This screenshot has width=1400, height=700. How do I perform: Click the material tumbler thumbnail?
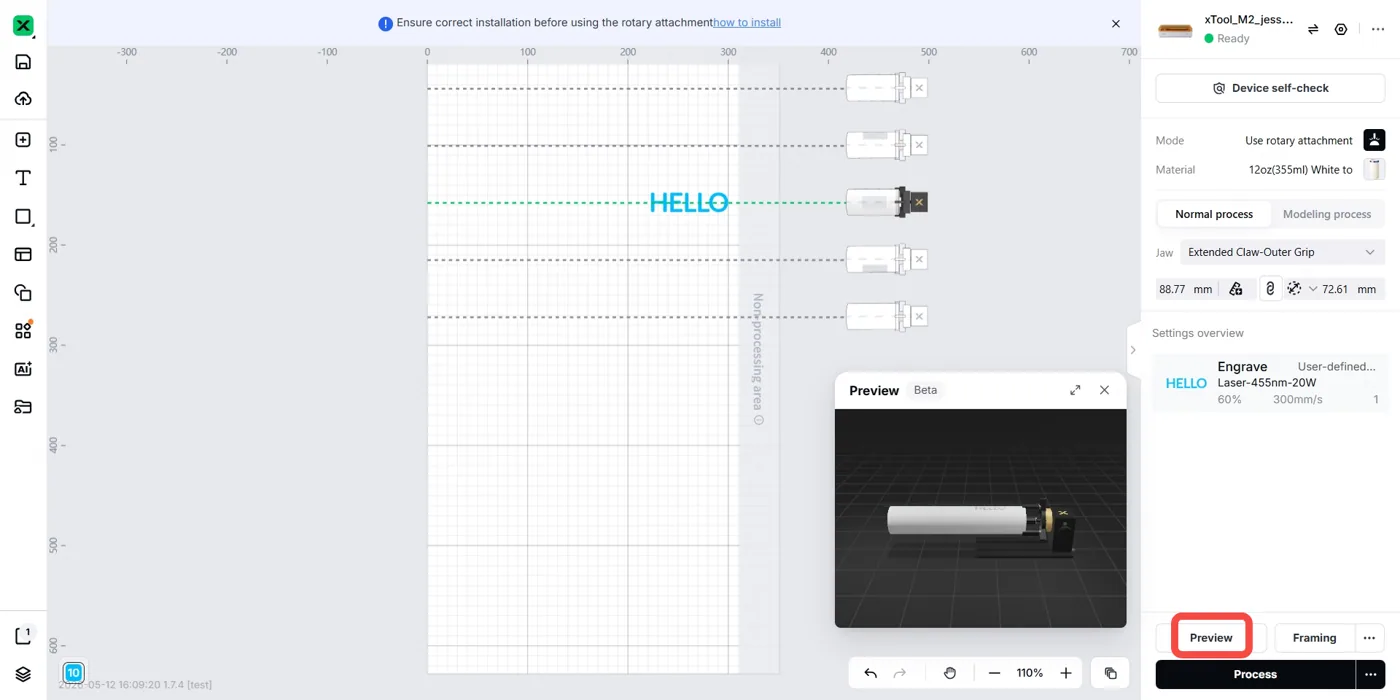[1374, 169]
